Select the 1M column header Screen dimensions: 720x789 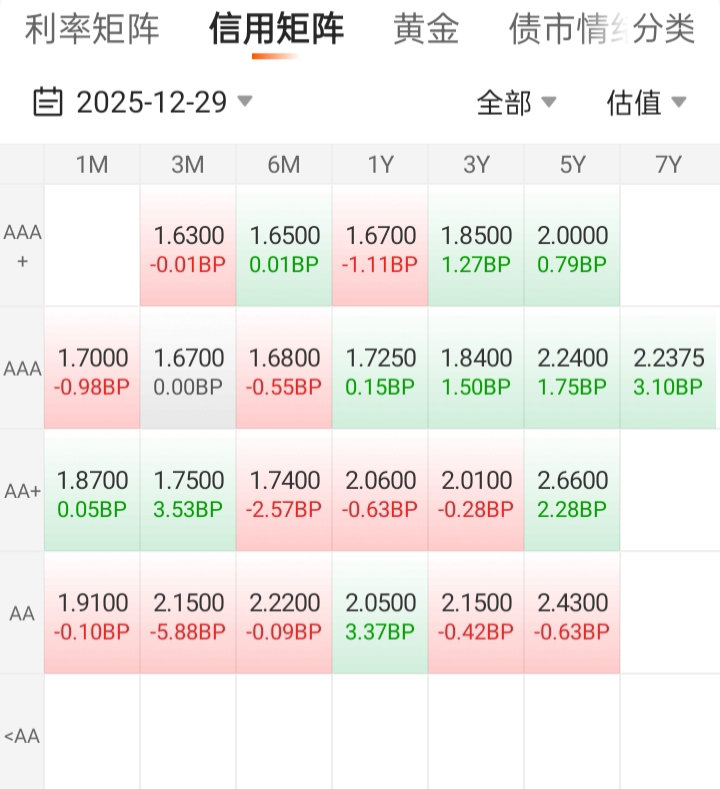point(92,165)
